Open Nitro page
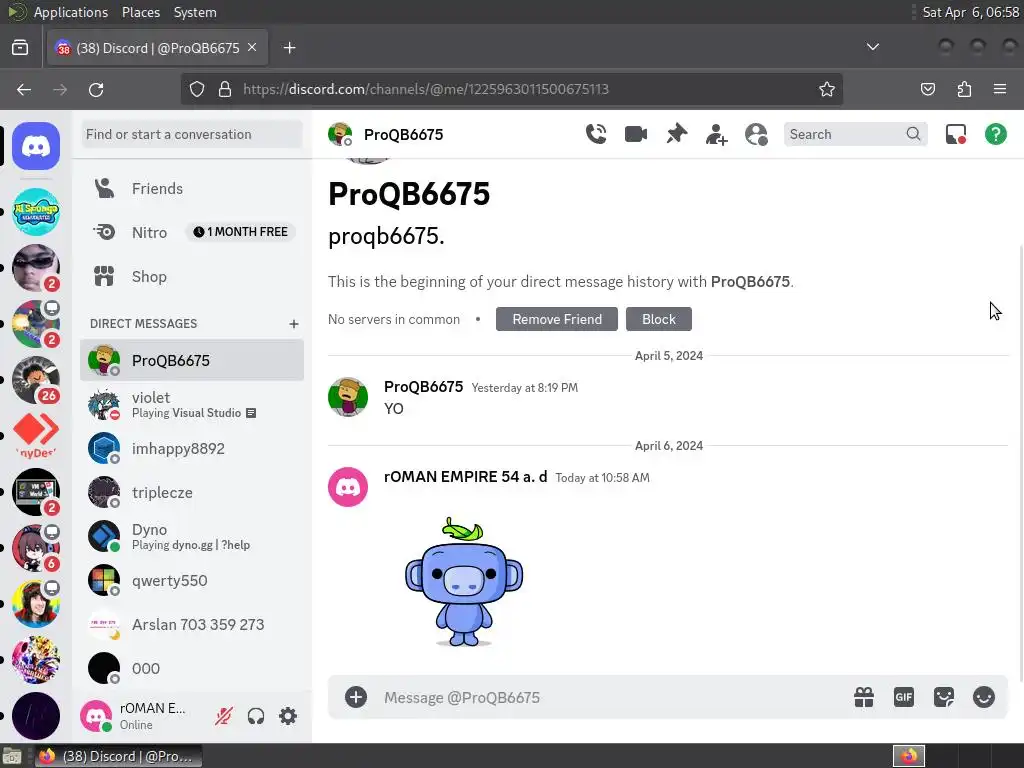Image resolution: width=1024 pixels, height=768 pixels. point(192,232)
